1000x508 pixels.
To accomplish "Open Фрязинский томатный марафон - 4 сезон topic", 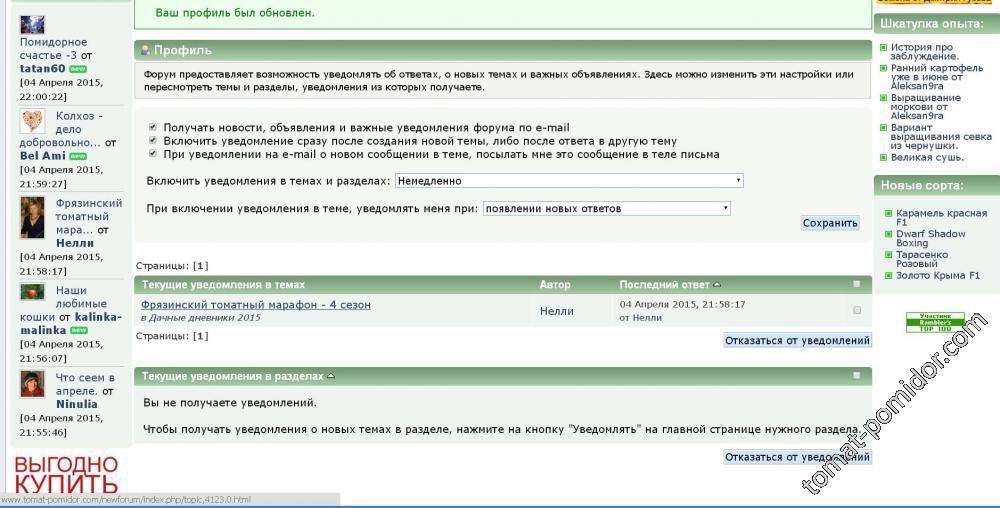I will point(256,304).
